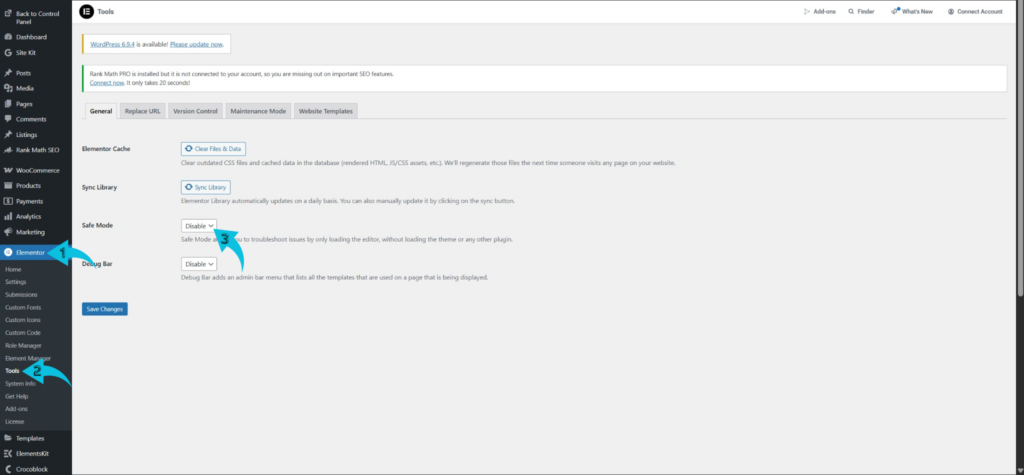The height and width of the screenshot is (475, 1024).
Task: Go back to Control Panel
Action: (x=36, y=17)
